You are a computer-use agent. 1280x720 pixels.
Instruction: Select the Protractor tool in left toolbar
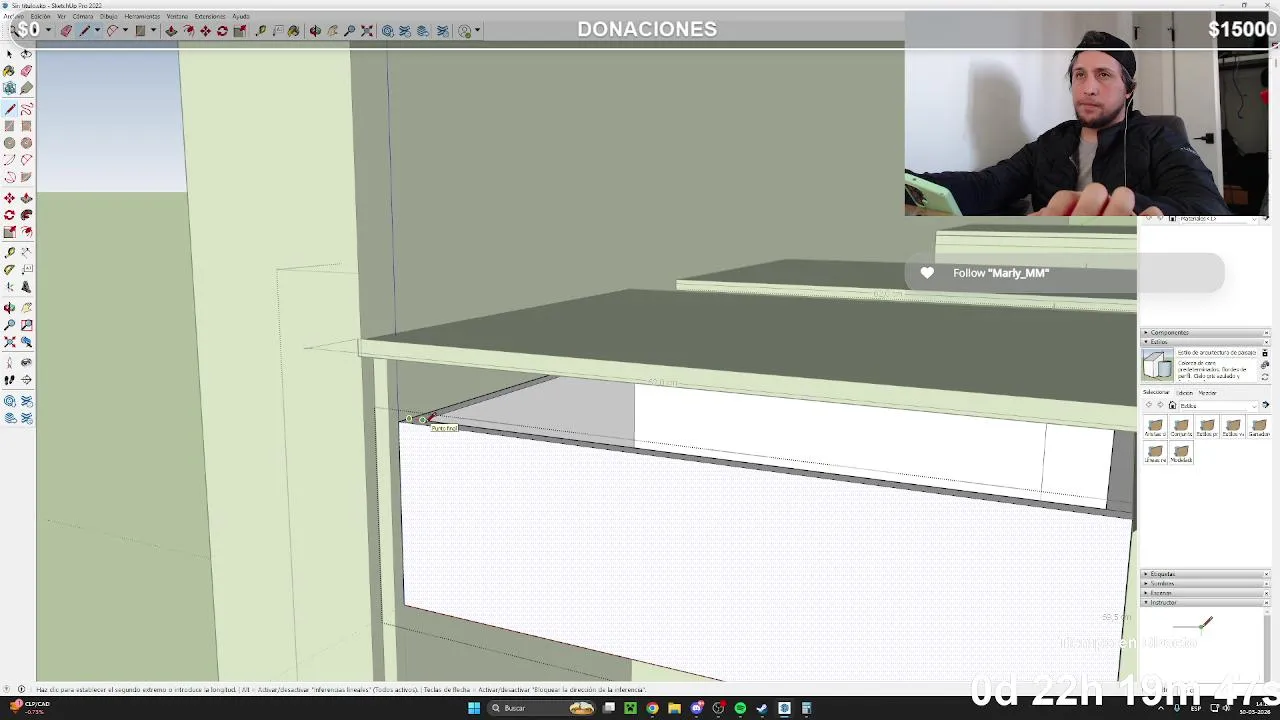pyautogui.click(x=9, y=269)
